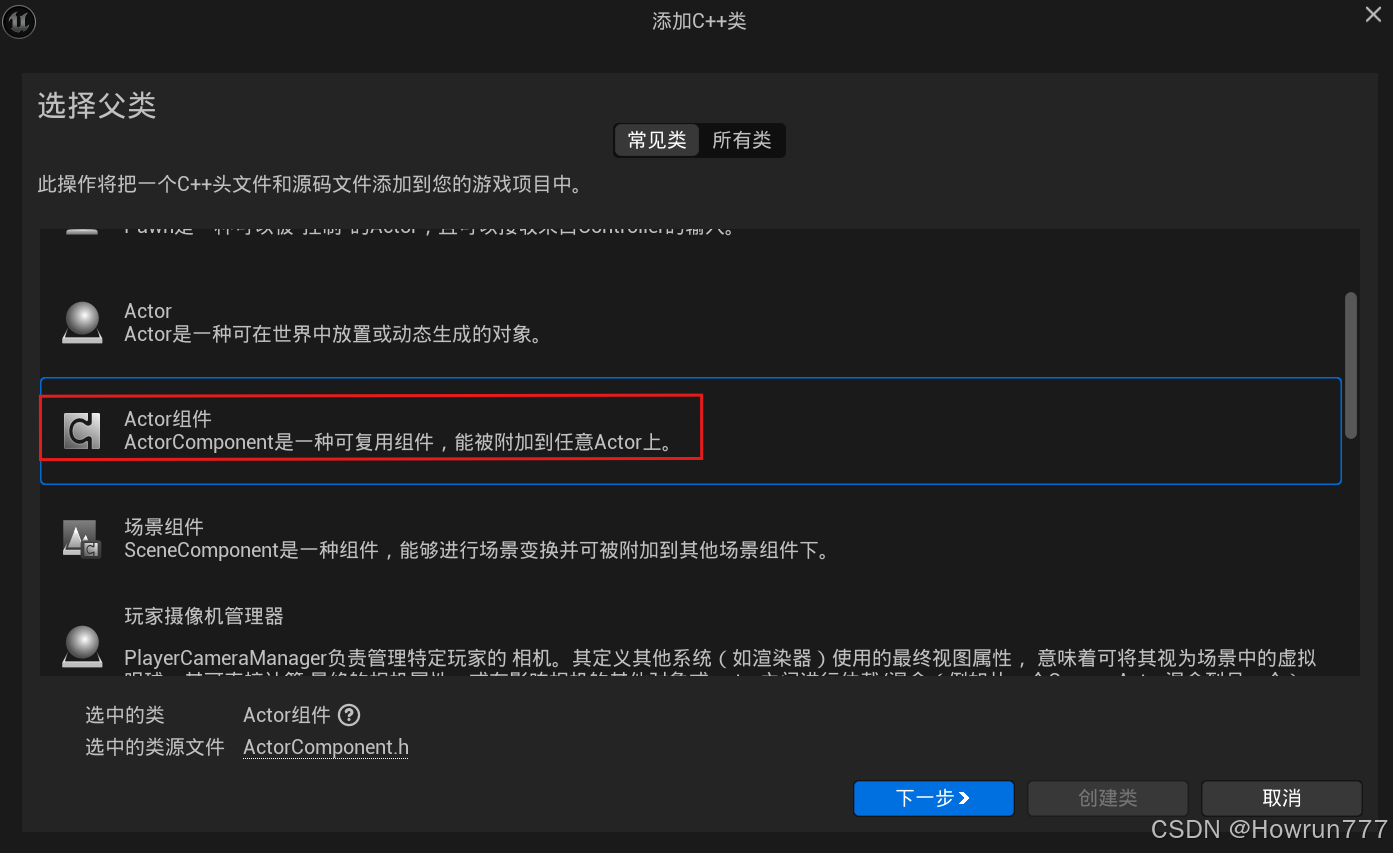Select the Actor组件 component icon

(81, 431)
